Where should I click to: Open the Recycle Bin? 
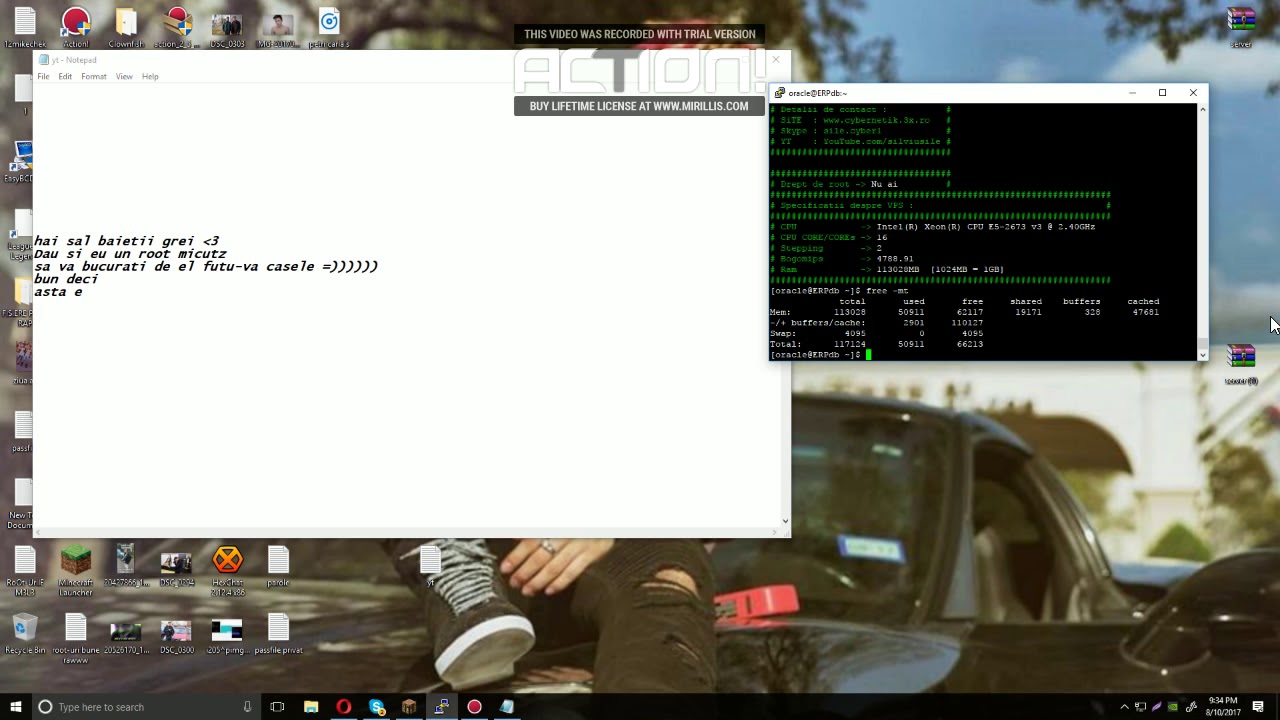[25, 634]
